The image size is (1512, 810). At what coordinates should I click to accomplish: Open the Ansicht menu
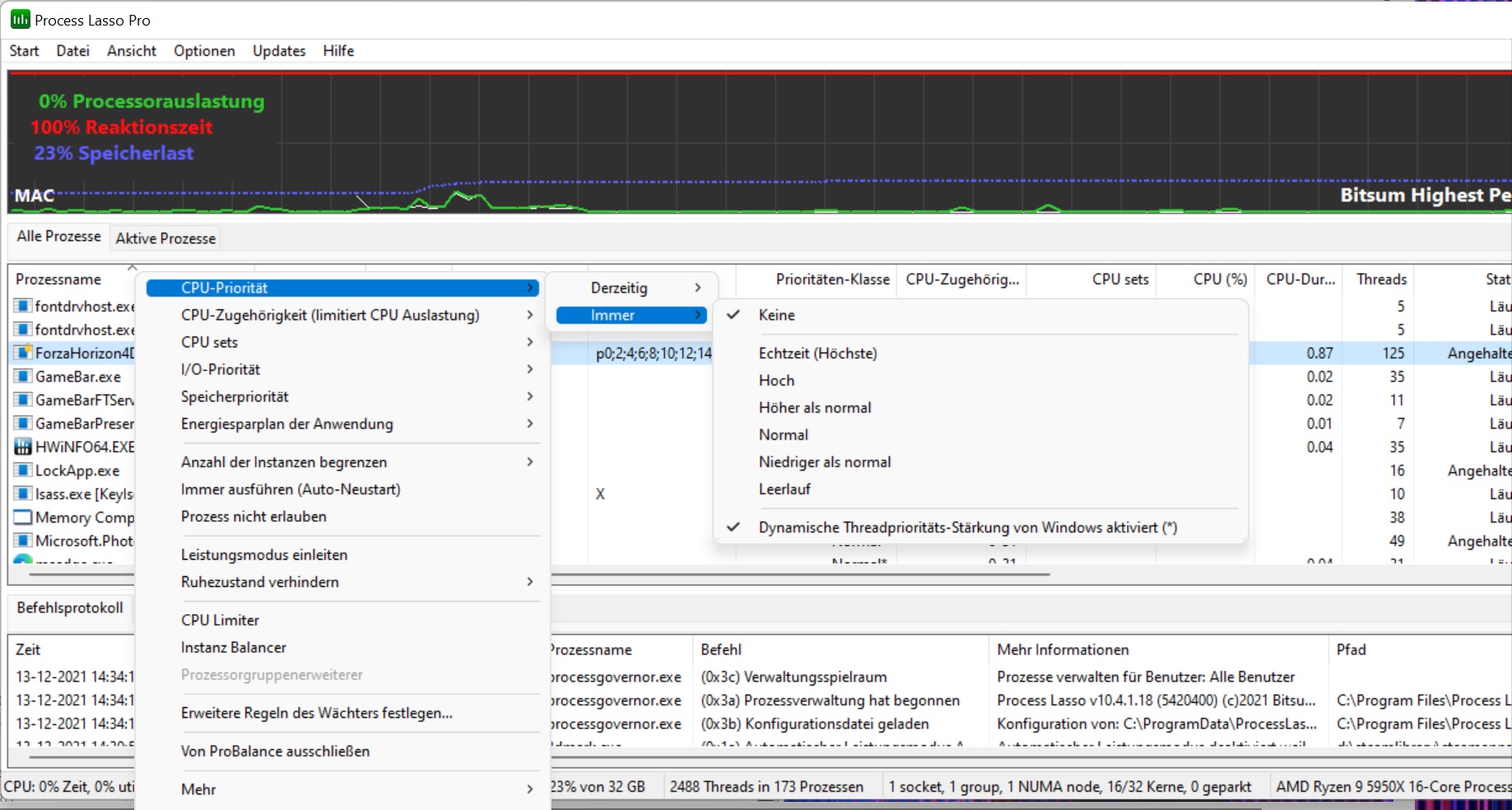pyautogui.click(x=132, y=51)
